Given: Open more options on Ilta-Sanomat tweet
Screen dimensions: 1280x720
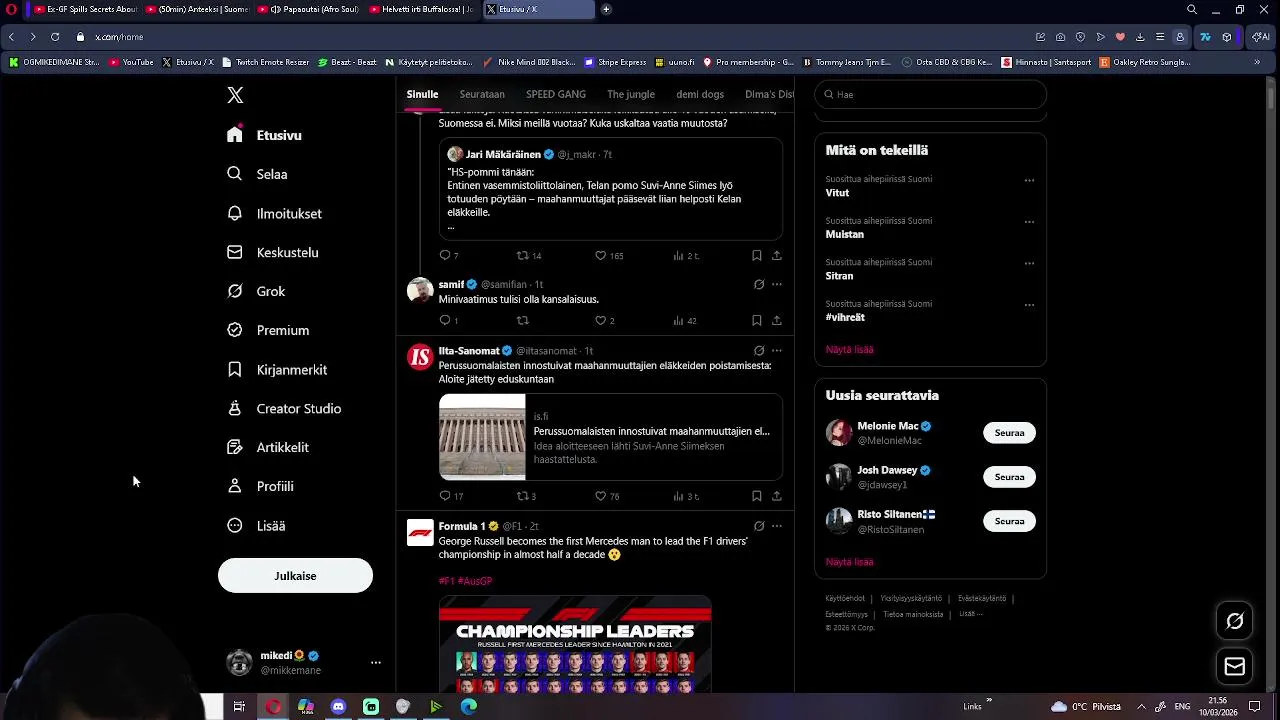Looking at the screenshot, I should pyautogui.click(x=776, y=351).
